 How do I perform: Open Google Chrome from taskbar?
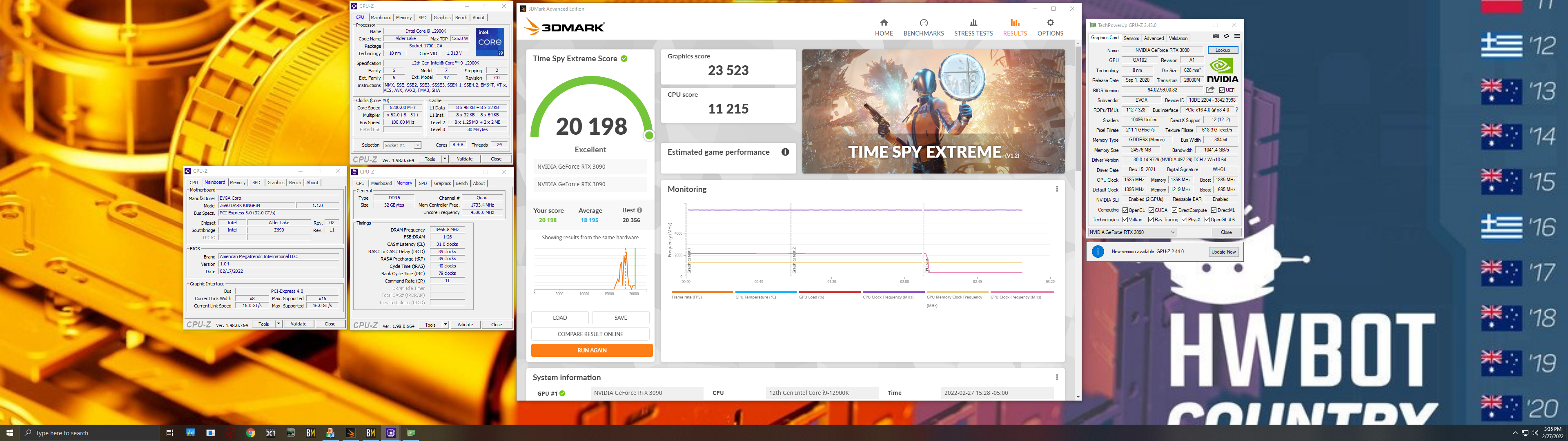pos(250,433)
